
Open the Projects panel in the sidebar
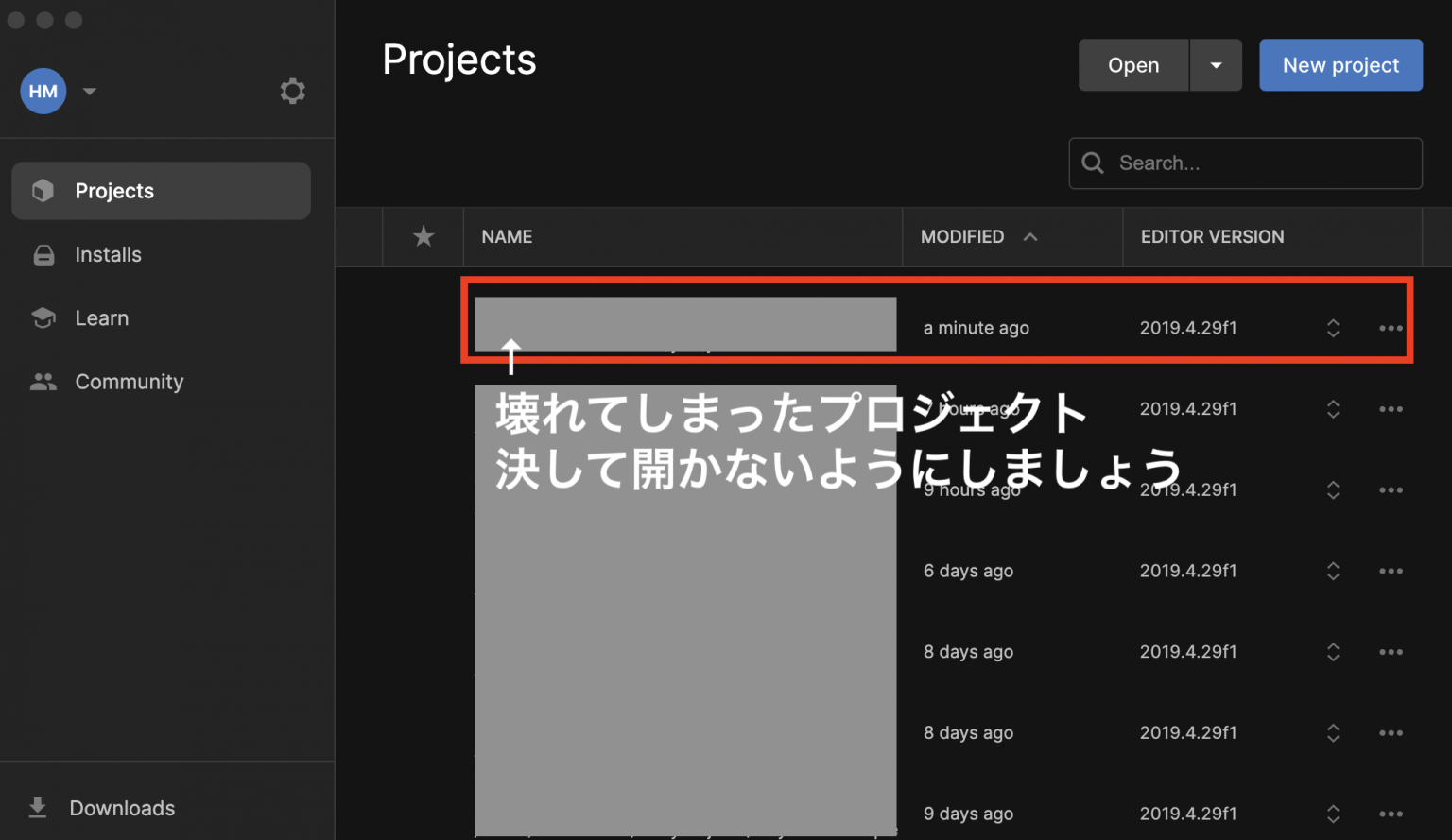(x=113, y=190)
